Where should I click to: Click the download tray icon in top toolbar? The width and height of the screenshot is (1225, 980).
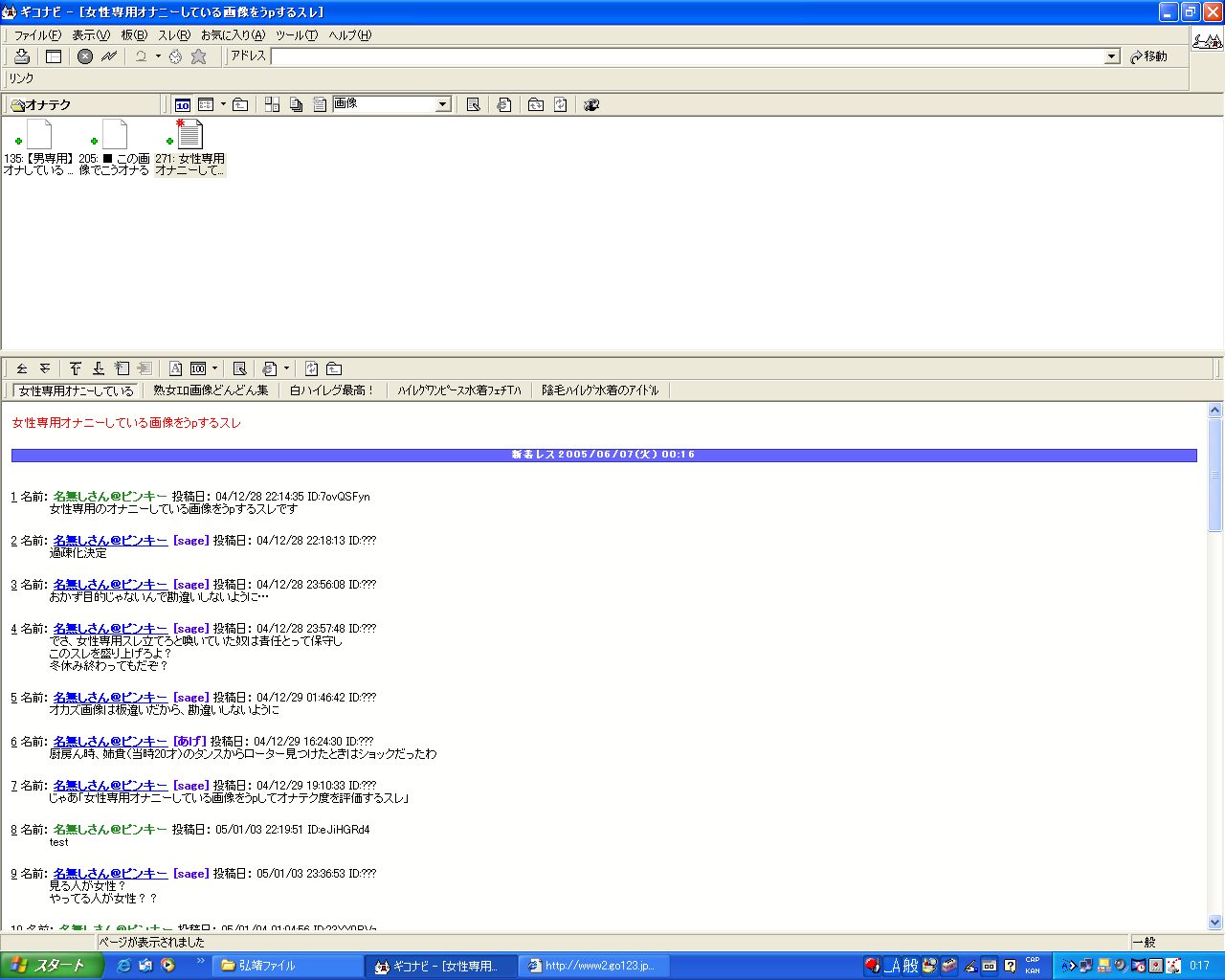coord(21,56)
